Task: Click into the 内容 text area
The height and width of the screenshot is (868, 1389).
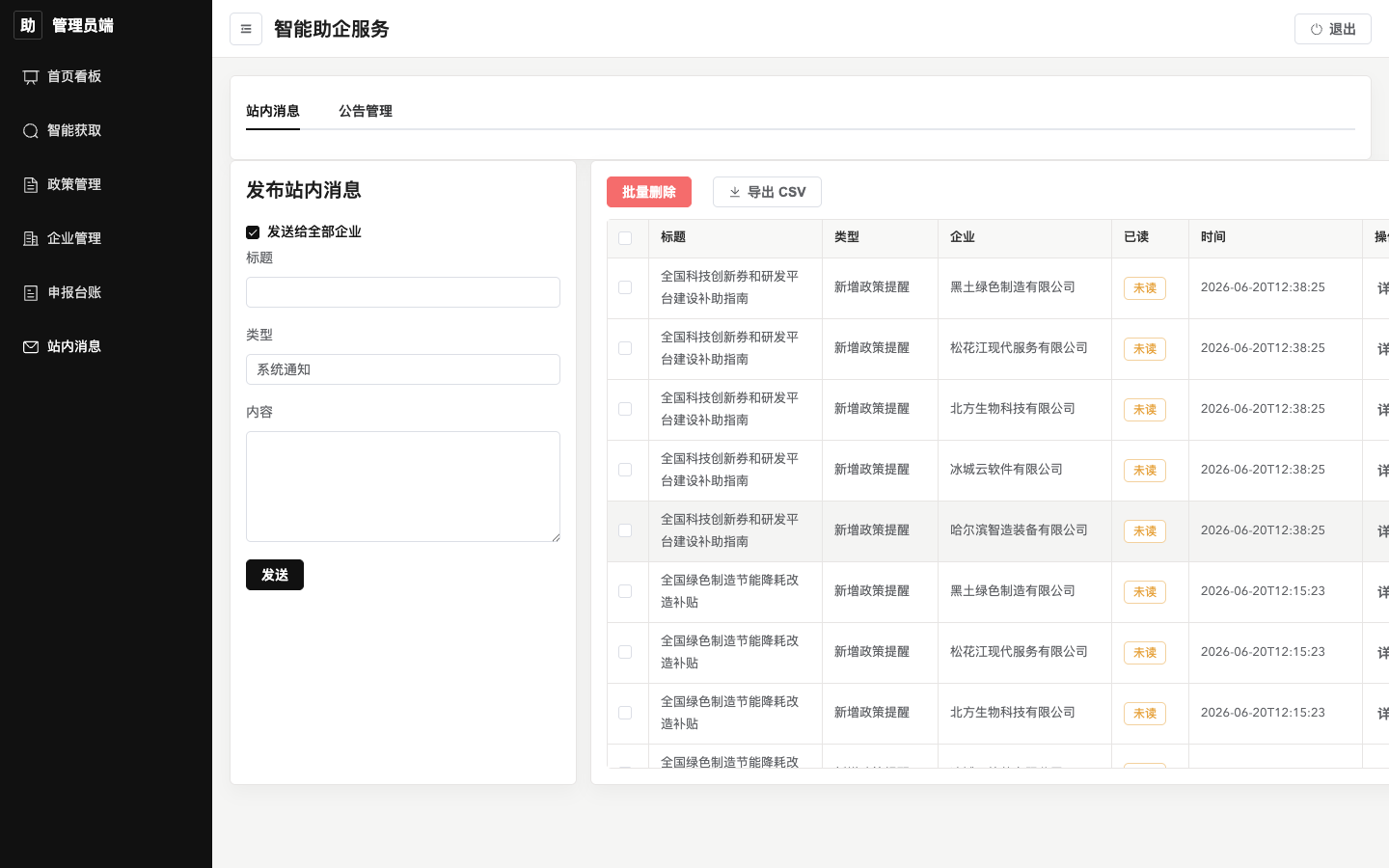Action: (403, 486)
